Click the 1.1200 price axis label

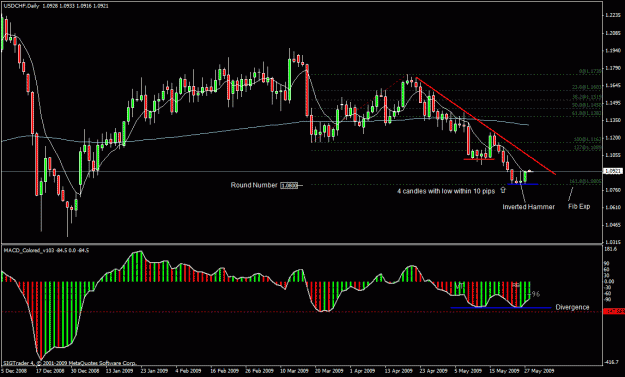(x=613, y=137)
